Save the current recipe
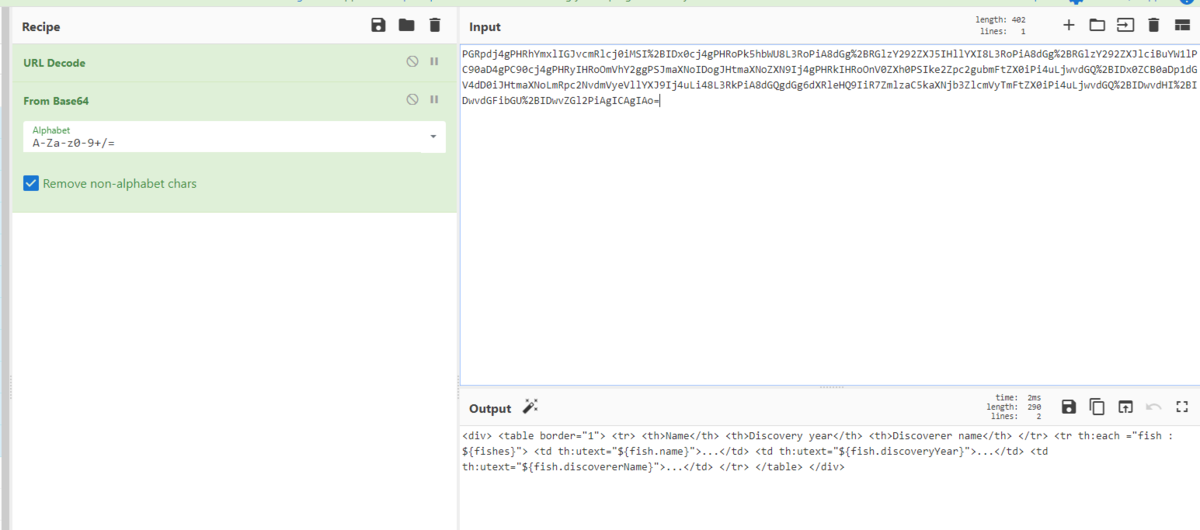1200x530 pixels. [378, 25]
